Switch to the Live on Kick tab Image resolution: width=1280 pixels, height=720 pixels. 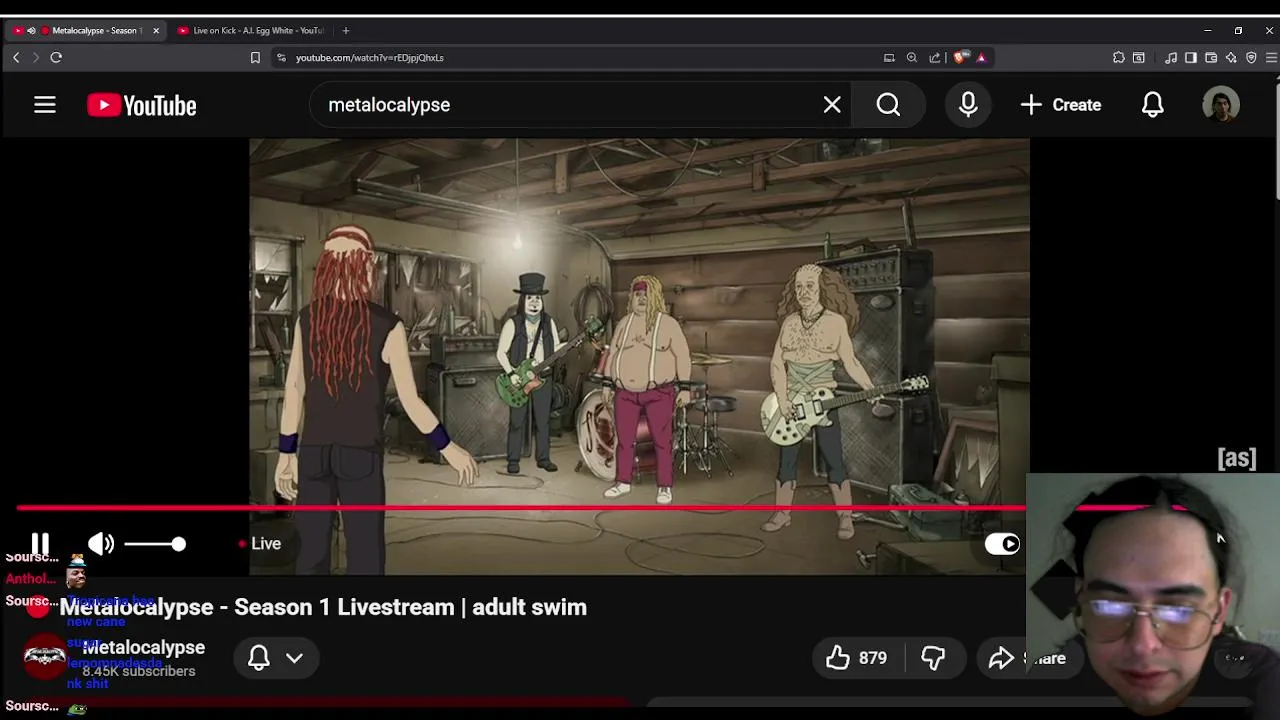click(x=250, y=31)
